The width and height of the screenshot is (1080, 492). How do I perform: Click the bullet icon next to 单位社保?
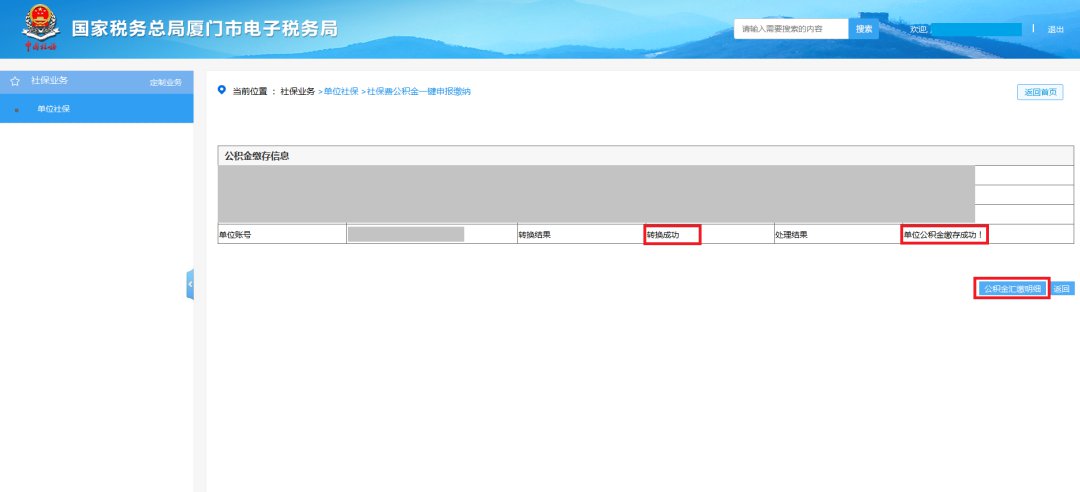[17, 109]
